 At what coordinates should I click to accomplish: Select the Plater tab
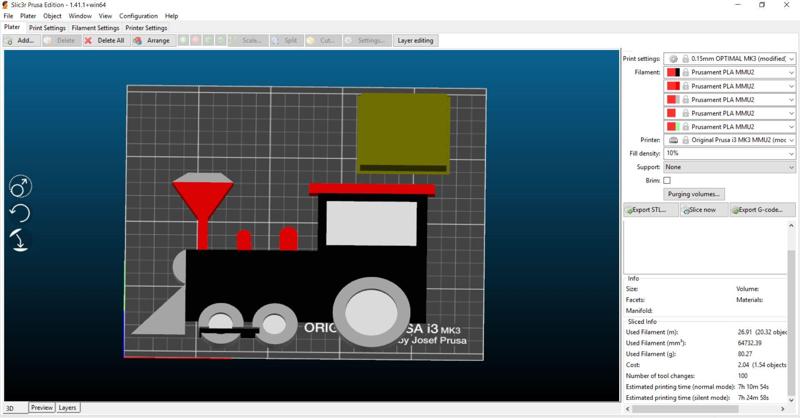point(12,27)
